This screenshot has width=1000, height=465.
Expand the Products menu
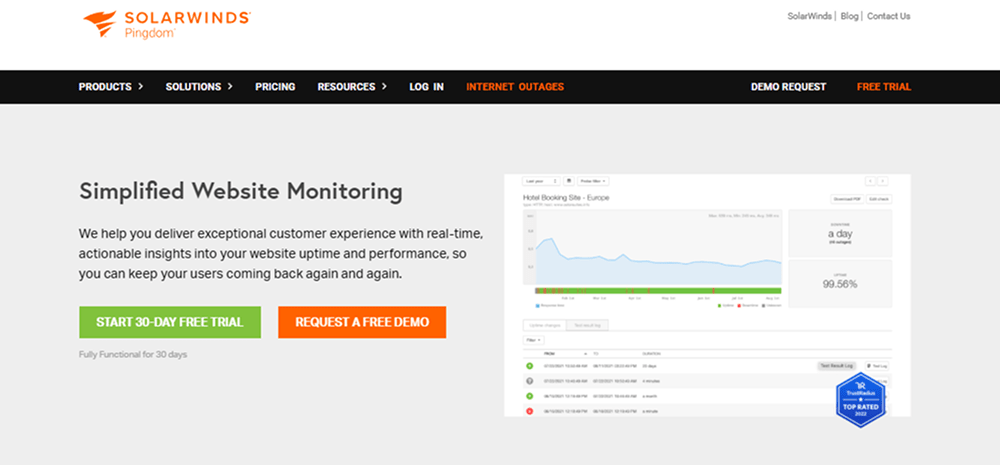pos(111,87)
